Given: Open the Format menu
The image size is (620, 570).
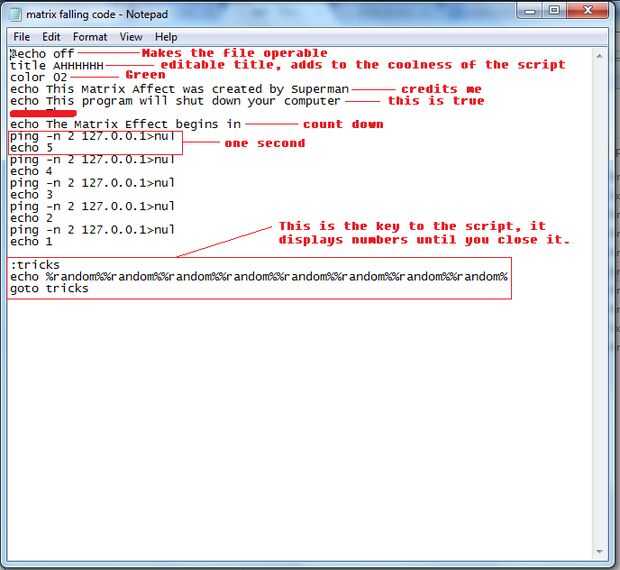Looking at the screenshot, I should tap(90, 37).
